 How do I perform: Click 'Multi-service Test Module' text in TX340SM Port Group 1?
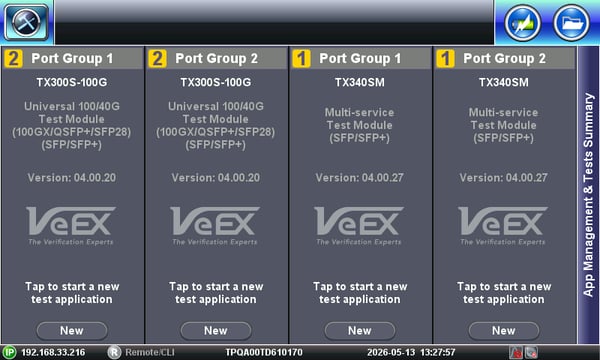(x=359, y=119)
